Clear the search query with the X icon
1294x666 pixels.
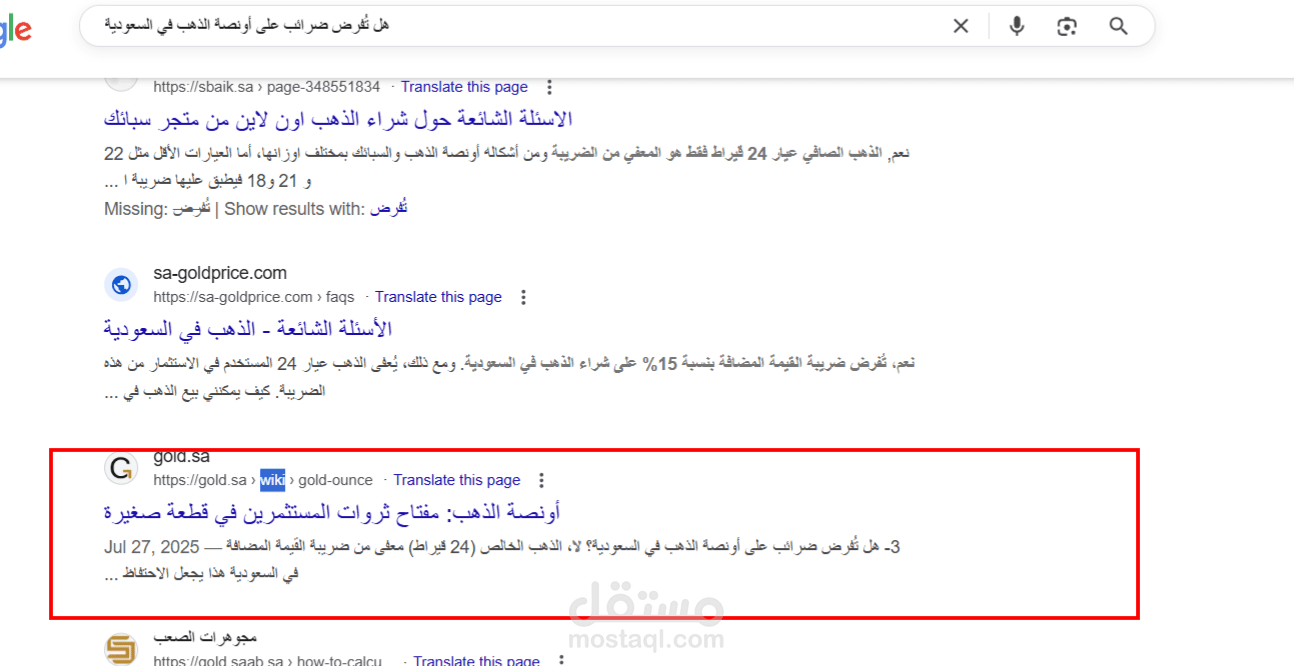(960, 26)
